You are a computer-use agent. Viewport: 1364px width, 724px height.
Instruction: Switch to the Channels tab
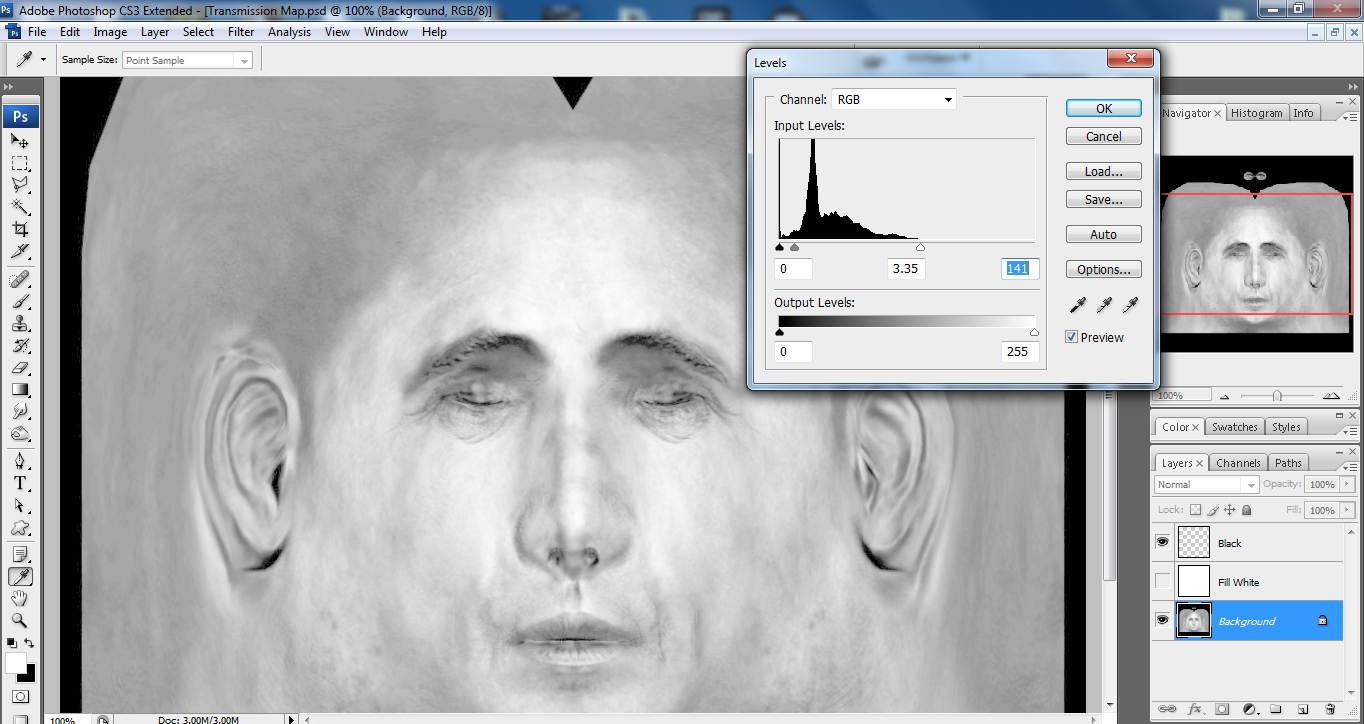(1238, 463)
